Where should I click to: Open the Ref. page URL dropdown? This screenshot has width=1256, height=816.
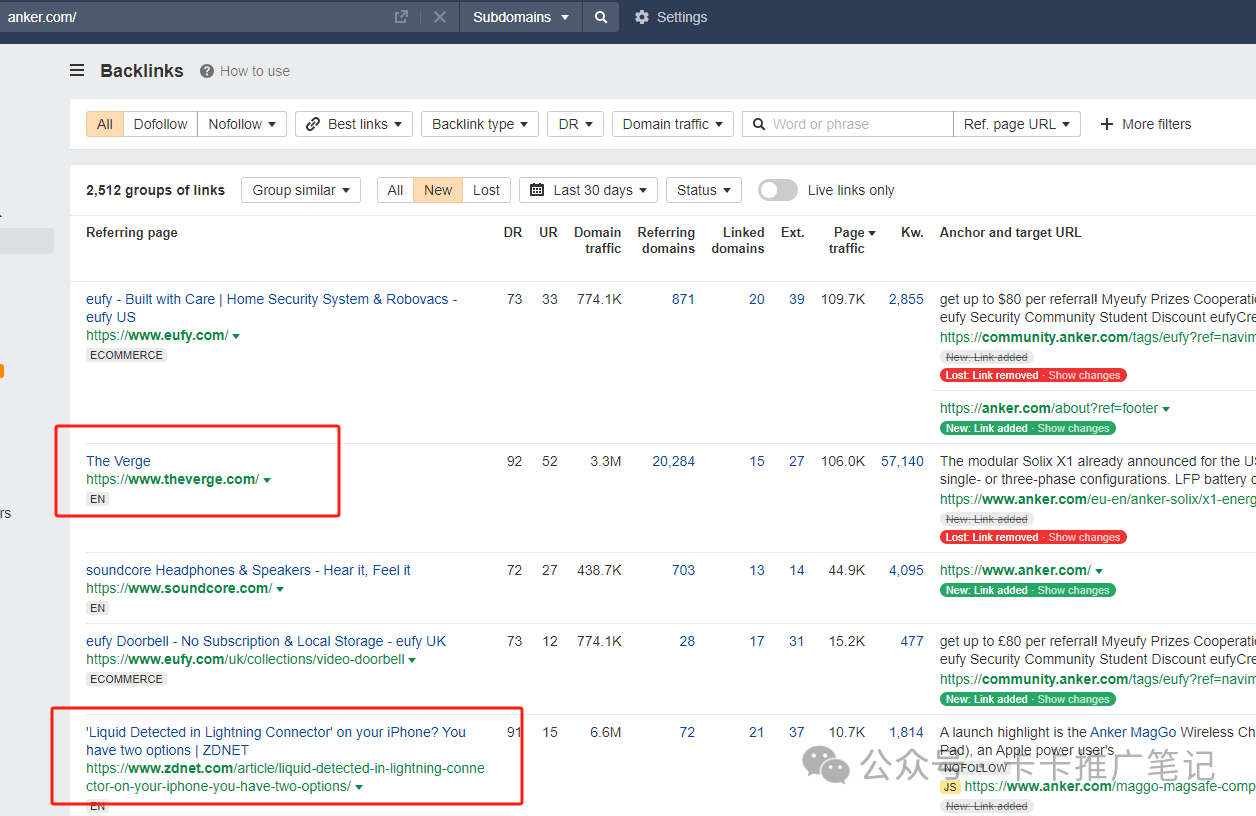pyautogui.click(x=1017, y=124)
